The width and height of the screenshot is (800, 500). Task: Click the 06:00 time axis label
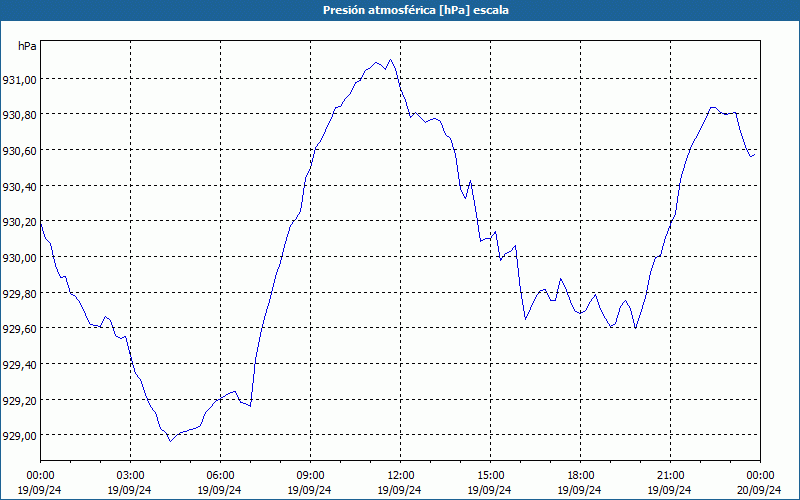coord(220,476)
